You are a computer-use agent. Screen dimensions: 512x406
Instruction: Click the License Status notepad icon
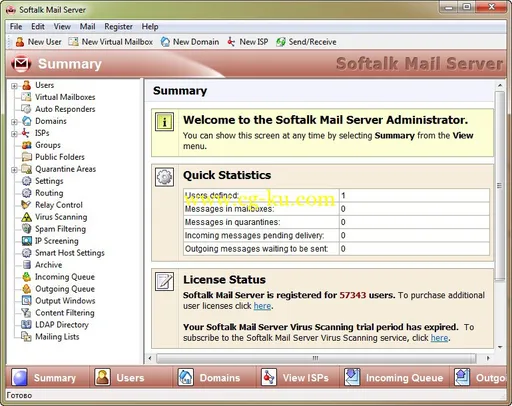(164, 282)
